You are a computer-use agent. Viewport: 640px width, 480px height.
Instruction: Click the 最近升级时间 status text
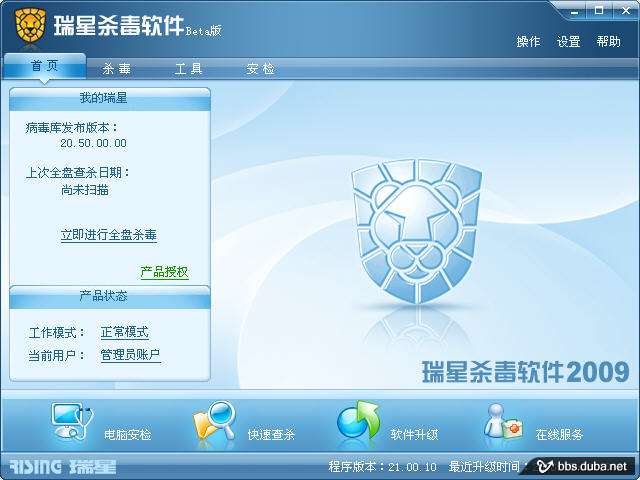[x=486, y=467]
